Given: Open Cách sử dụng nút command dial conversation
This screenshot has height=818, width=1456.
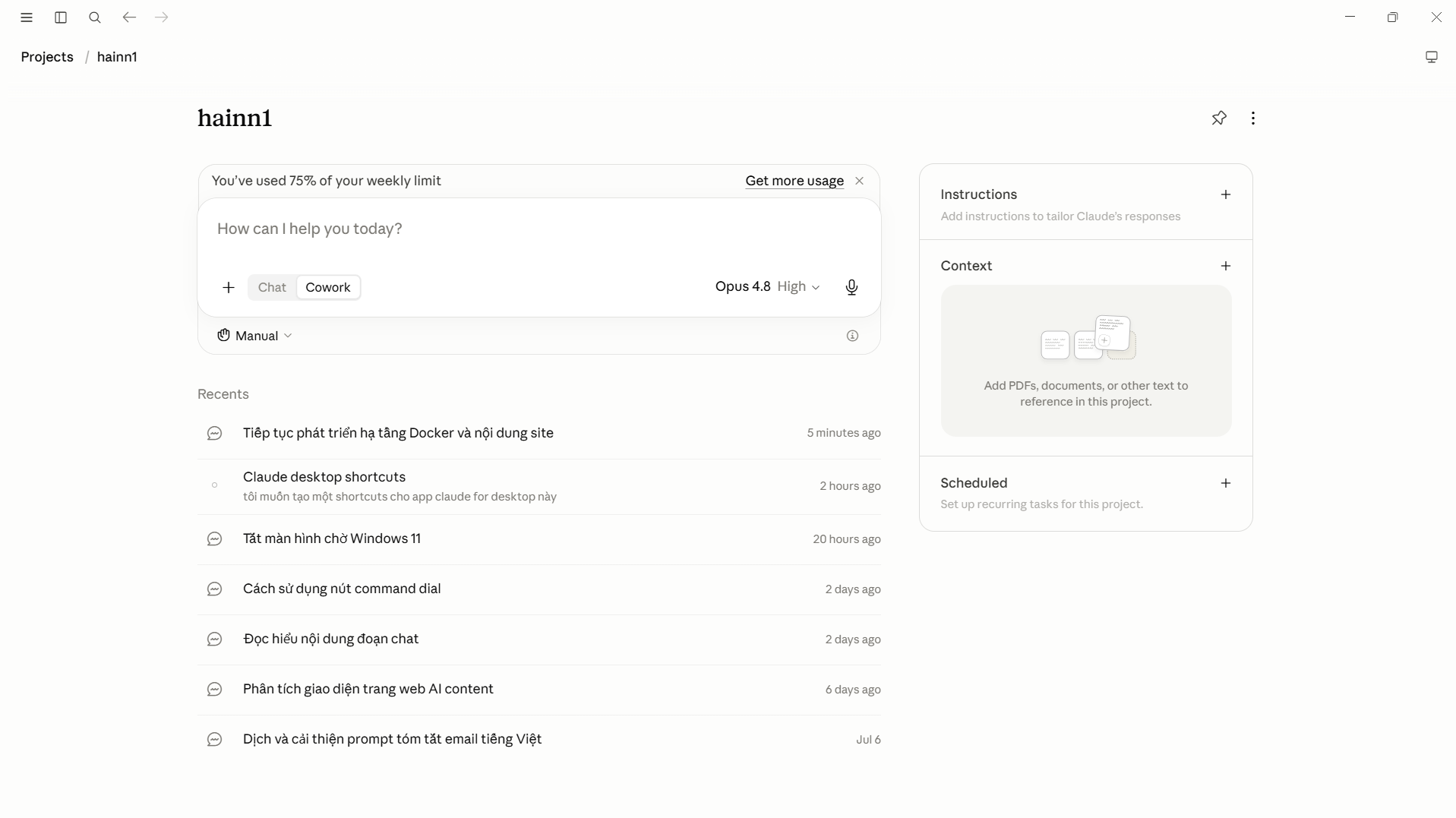Looking at the screenshot, I should 539,589.
